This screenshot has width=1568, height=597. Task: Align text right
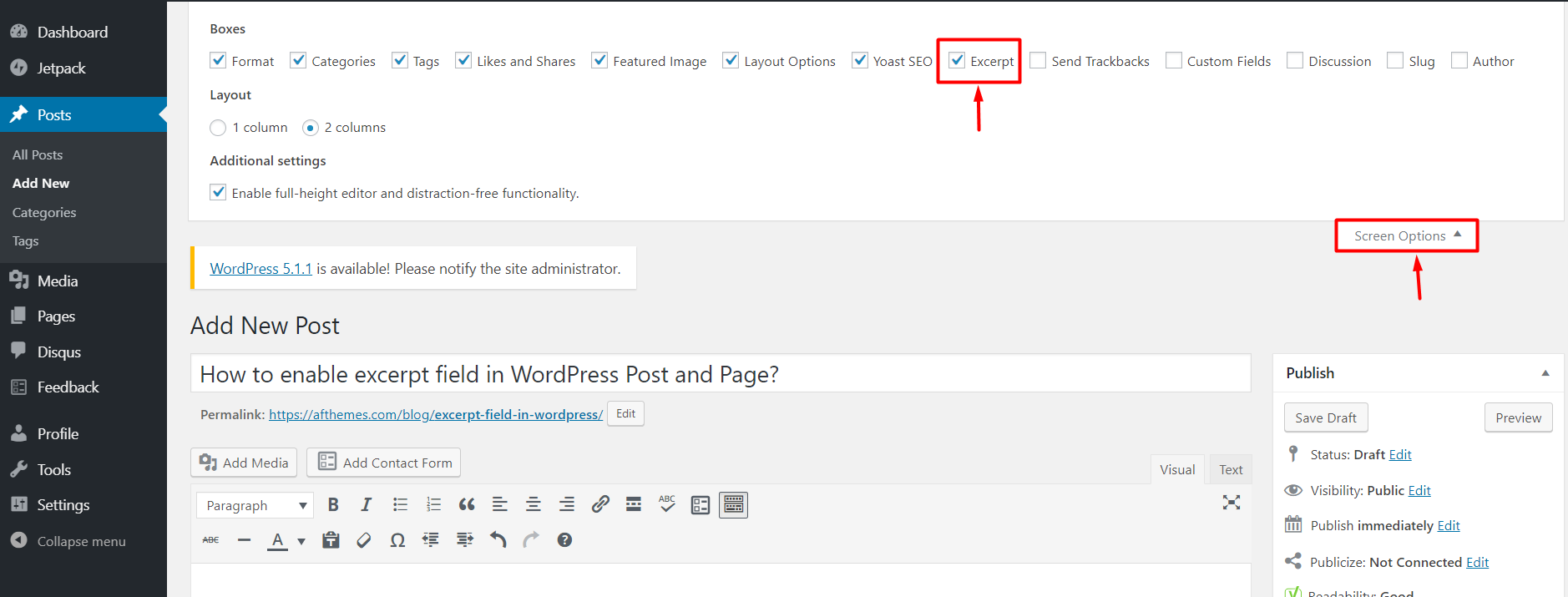(567, 504)
